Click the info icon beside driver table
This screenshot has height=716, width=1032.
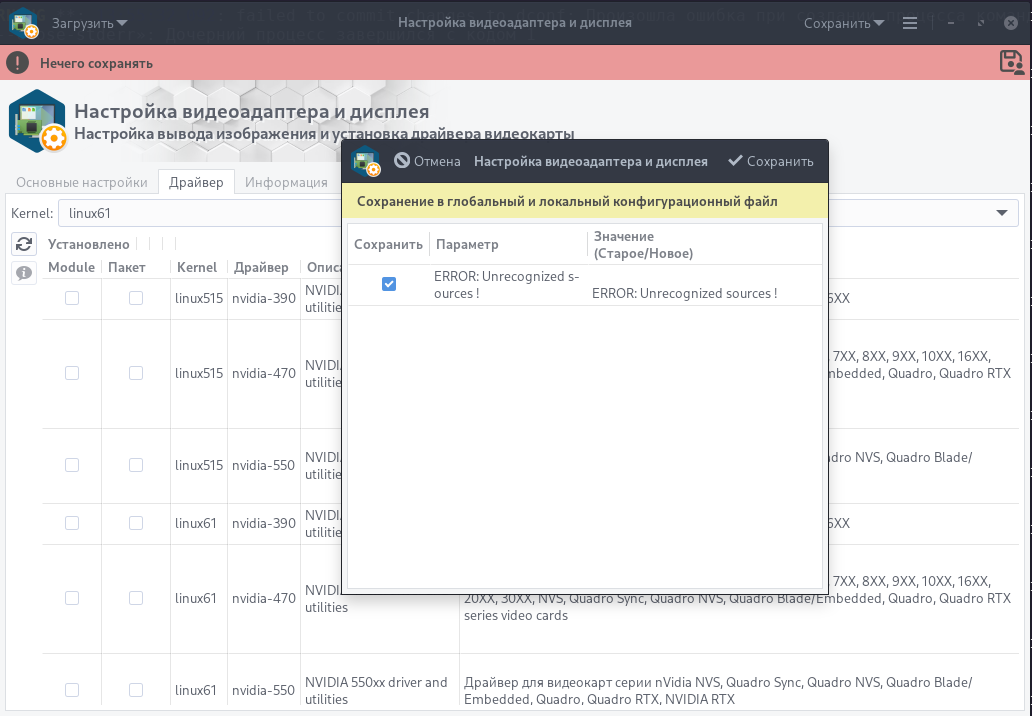point(24,273)
